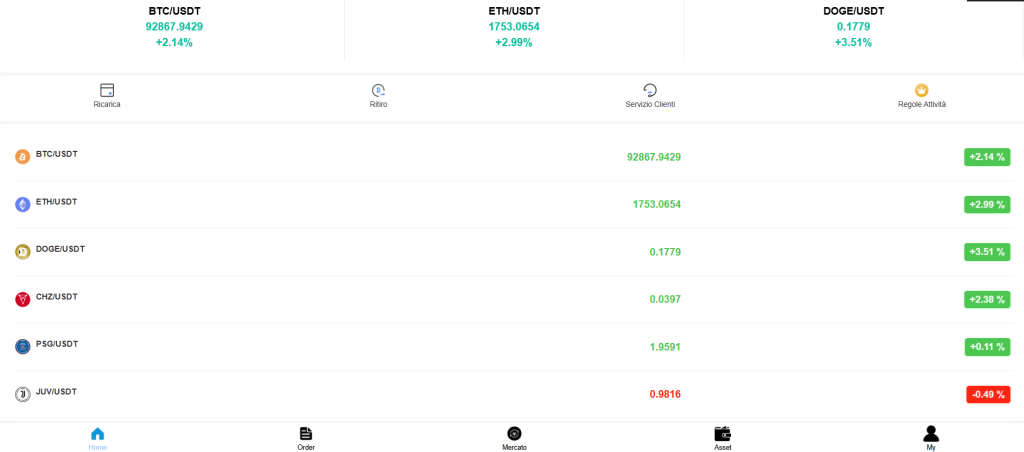This screenshot has width=1024, height=452.
Task: Click the Order document icon
Action: (306, 434)
